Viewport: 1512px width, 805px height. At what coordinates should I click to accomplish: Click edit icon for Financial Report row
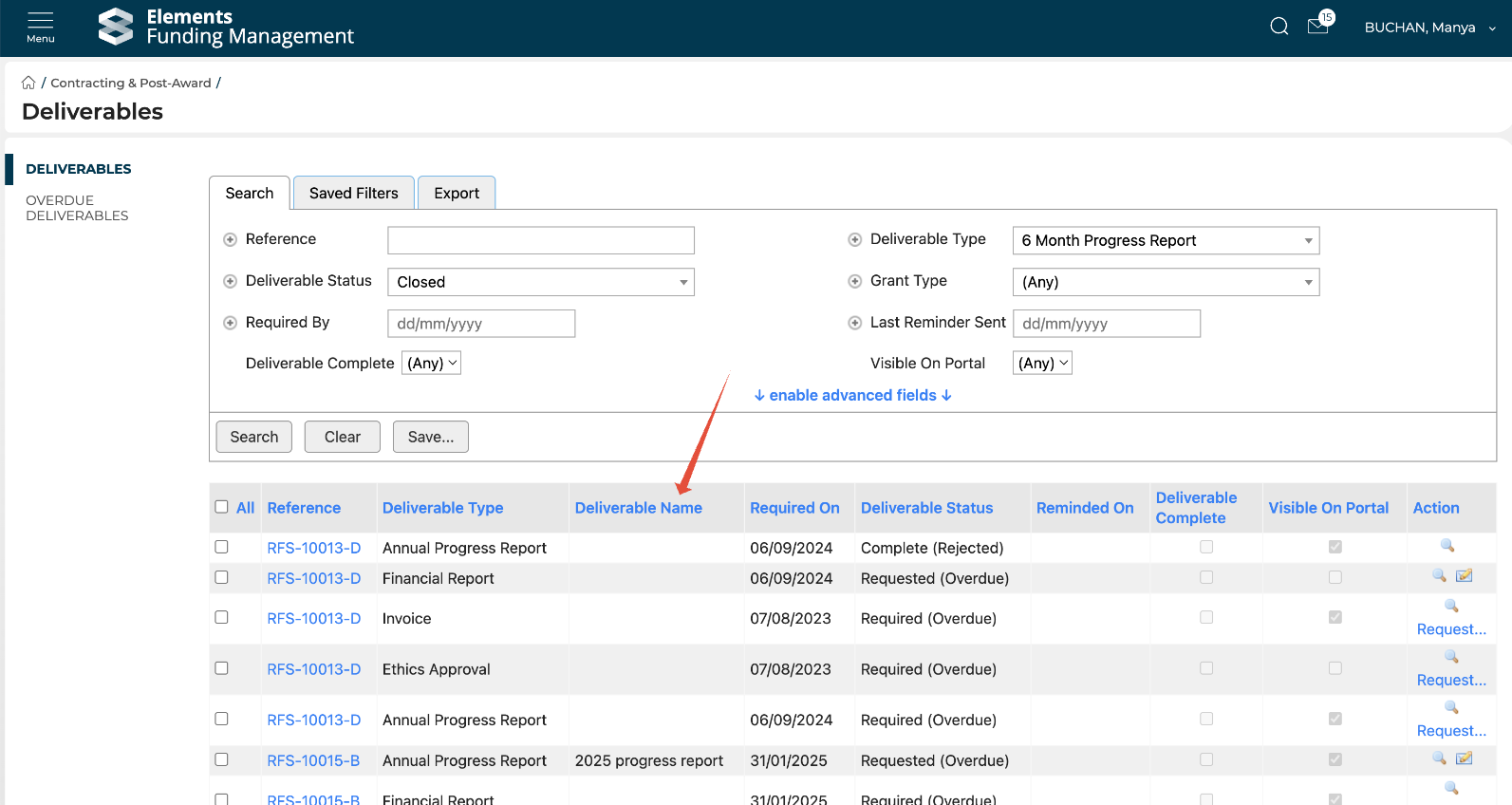pos(1465,576)
